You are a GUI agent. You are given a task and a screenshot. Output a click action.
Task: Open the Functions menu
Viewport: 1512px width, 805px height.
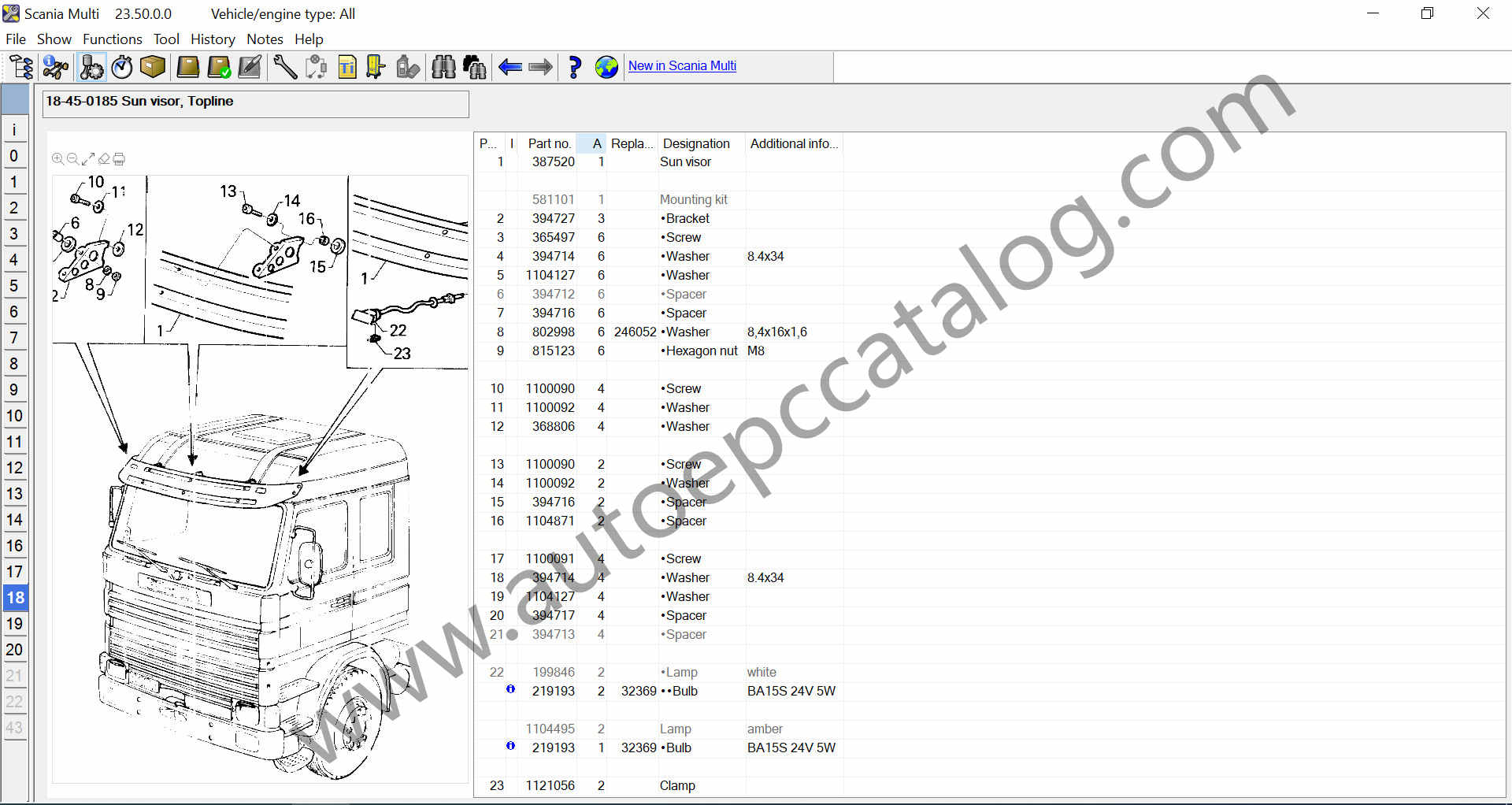pyautogui.click(x=113, y=39)
